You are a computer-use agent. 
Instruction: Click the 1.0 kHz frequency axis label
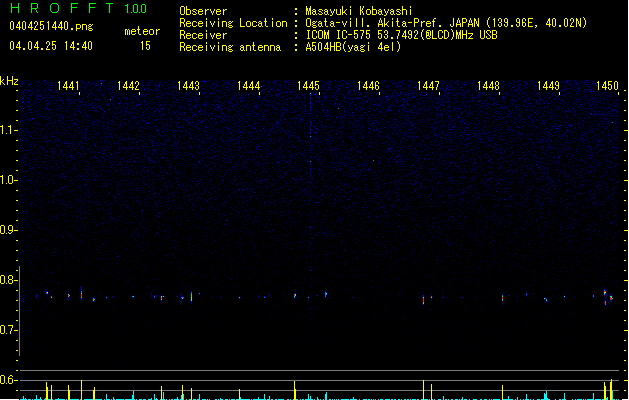pyautogui.click(x=8, y=180)
